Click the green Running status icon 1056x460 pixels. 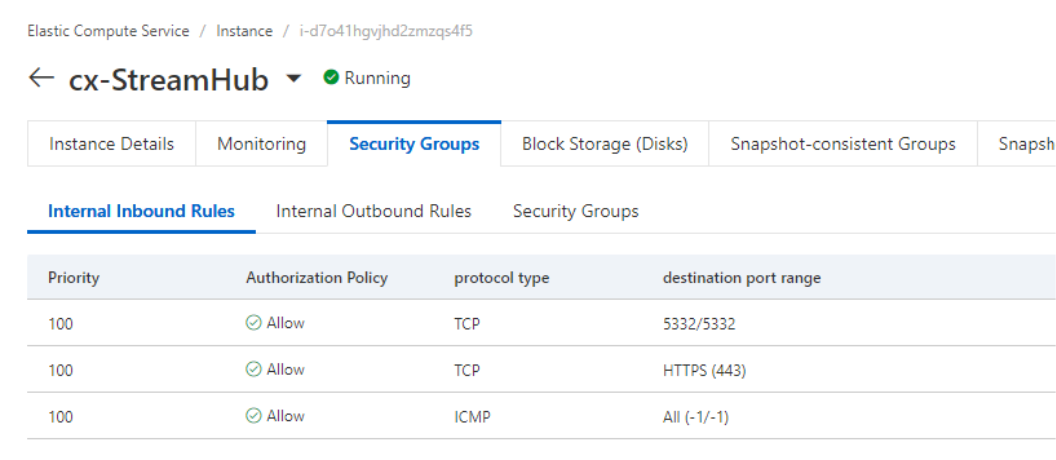coord(331,78)
